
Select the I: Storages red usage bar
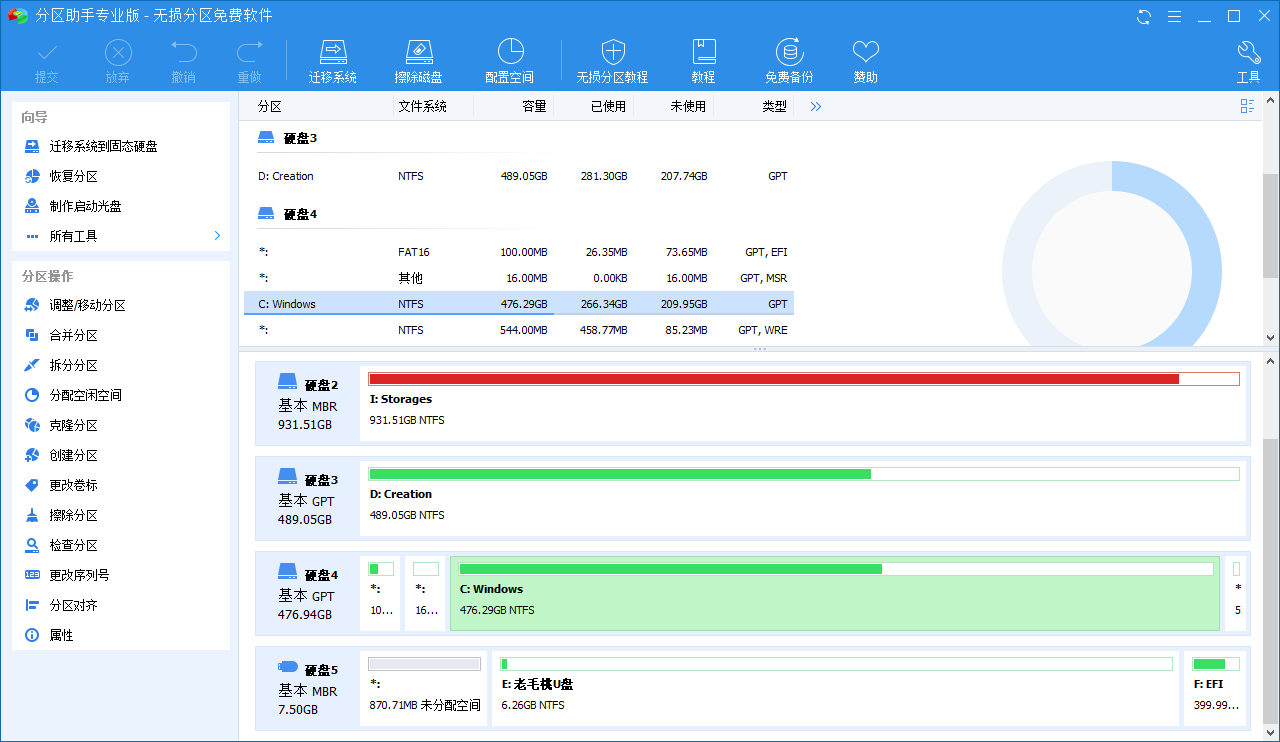point(773,379)
